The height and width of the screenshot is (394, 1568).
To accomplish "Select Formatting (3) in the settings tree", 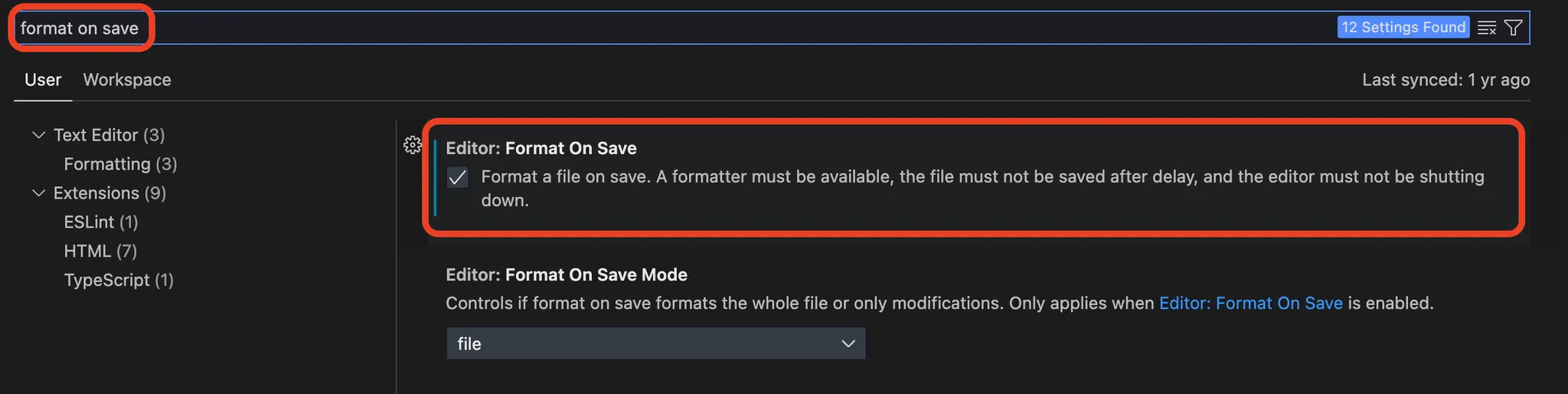I will coord(120,164).
